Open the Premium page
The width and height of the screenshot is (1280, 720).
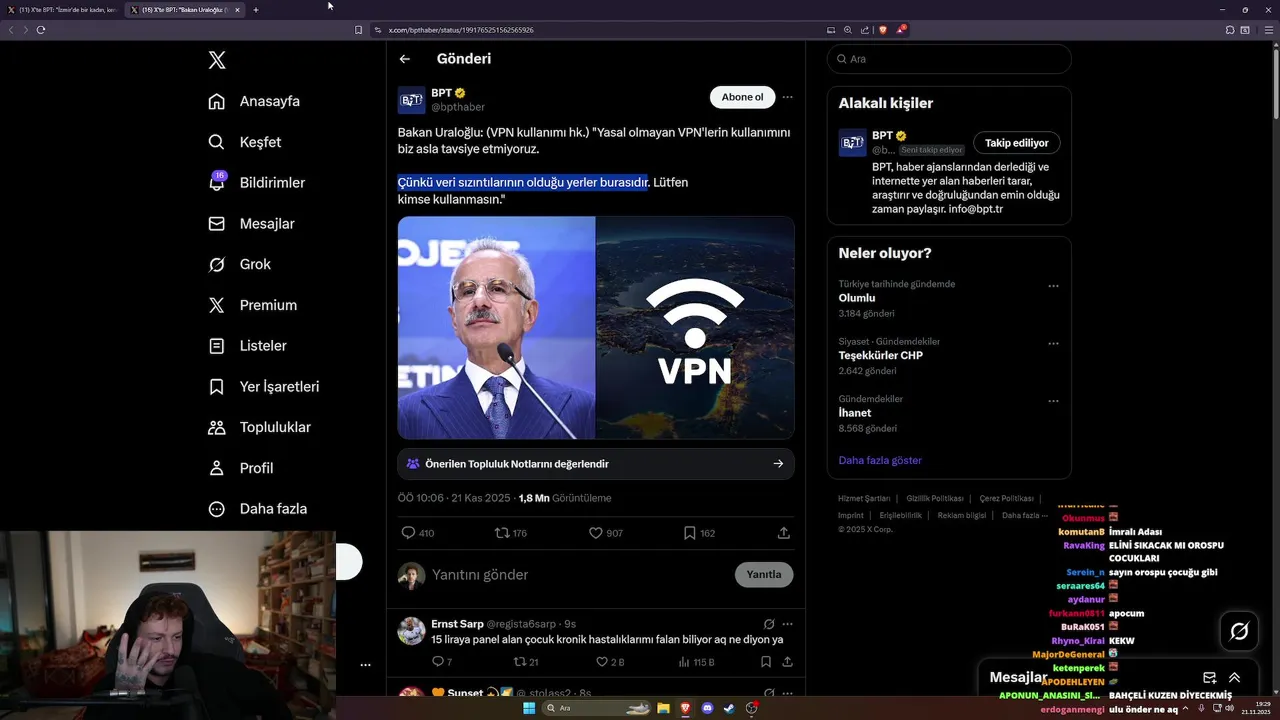pyautogui.click(x=252, y=305)
